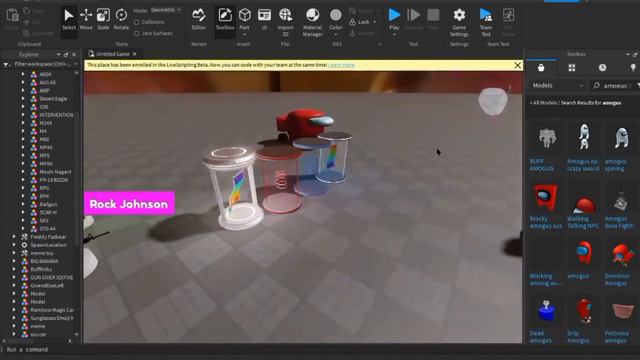Click the Explorer filter funnel icon
The image size is (640, 360).
click(6, 64)
